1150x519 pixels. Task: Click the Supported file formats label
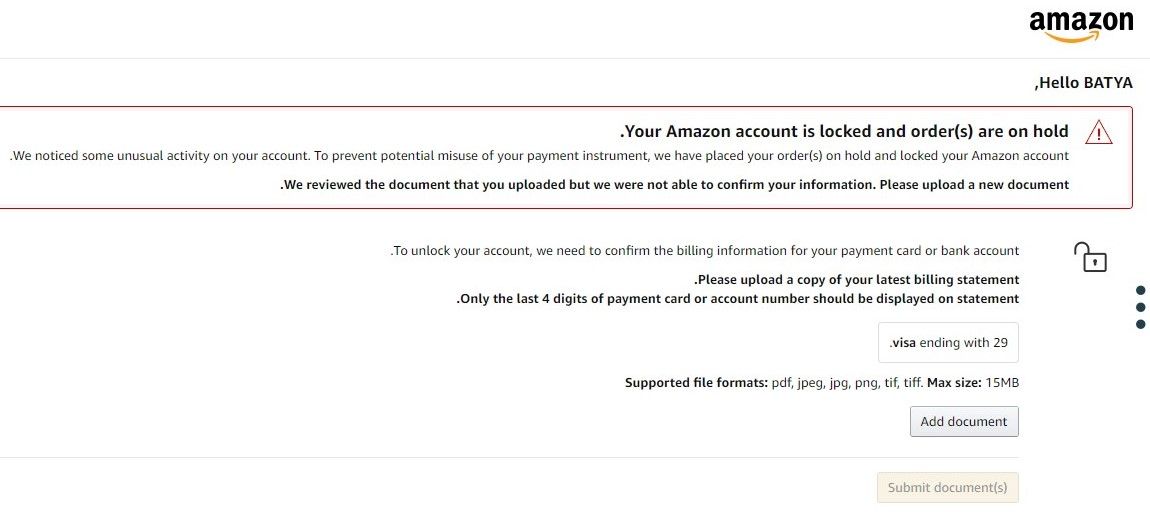pos(696,383)
